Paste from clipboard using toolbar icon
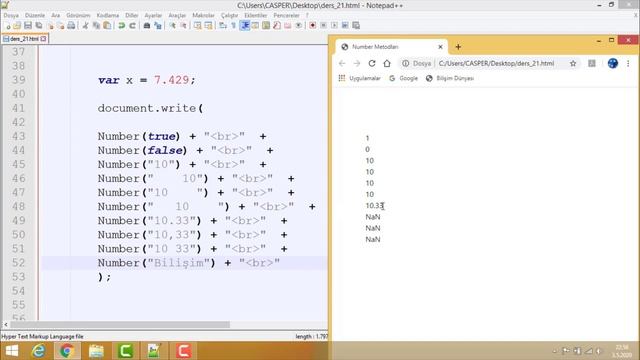The width and height of the screenshot is (640, 360). tap(107, 25)
